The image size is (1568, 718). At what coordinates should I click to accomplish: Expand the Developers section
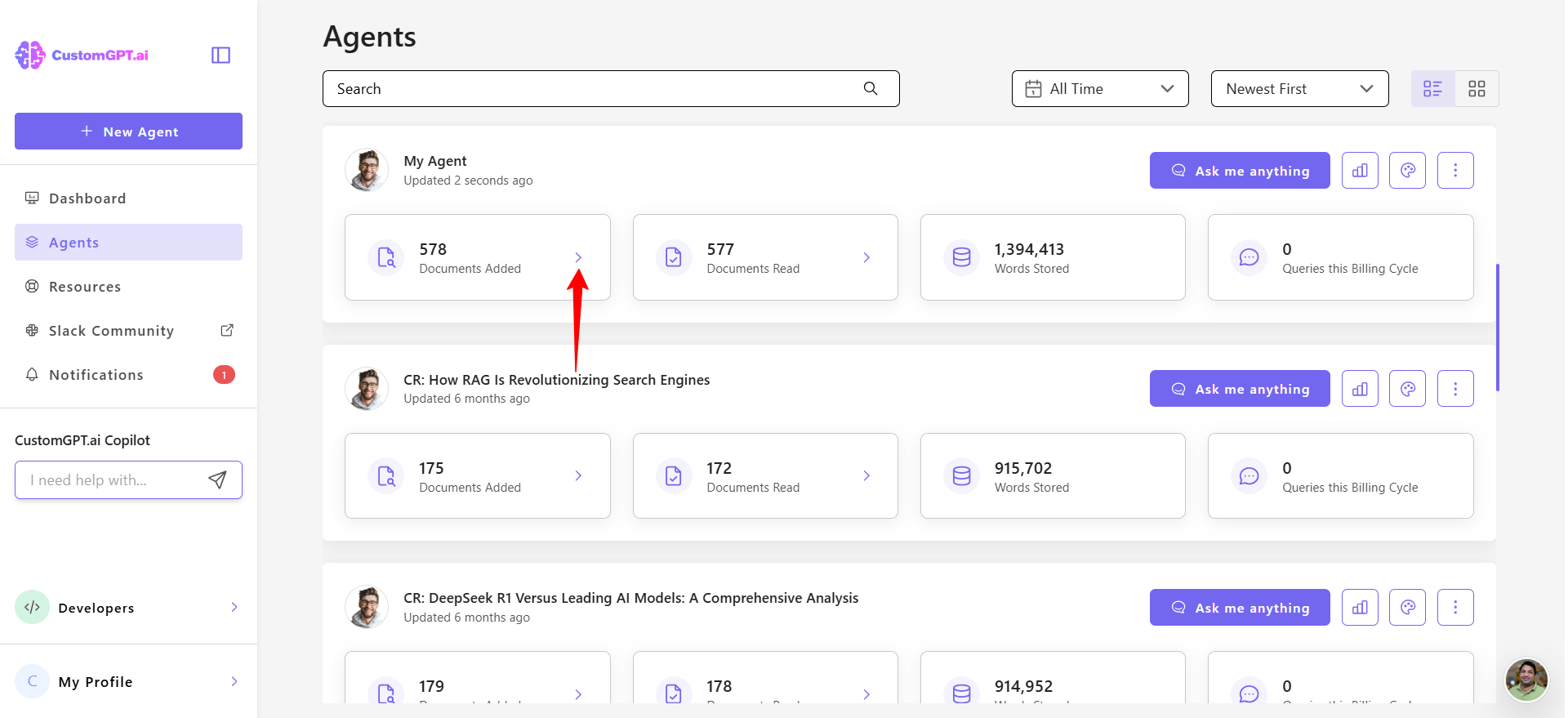(128, 607)
